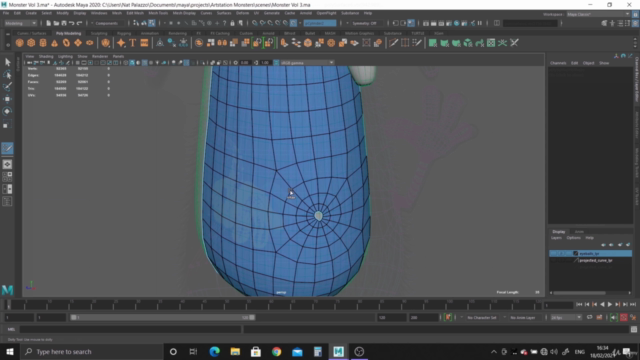Toggle Modeling Toolkit panel icon
Image resolution: width=640 pixels, height=360 pixels.
[604, 23]
